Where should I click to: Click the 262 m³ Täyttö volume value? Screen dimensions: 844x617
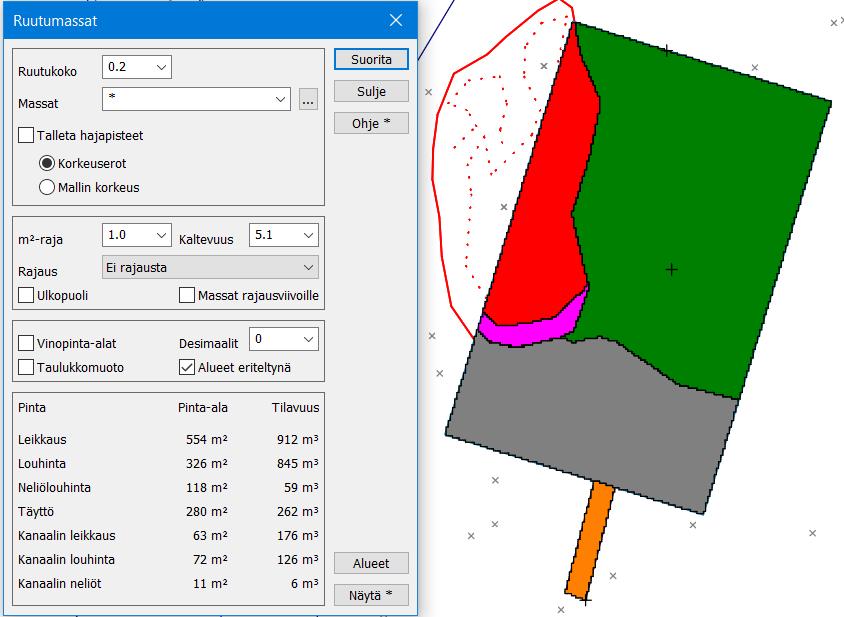click(x=298, y=511)
